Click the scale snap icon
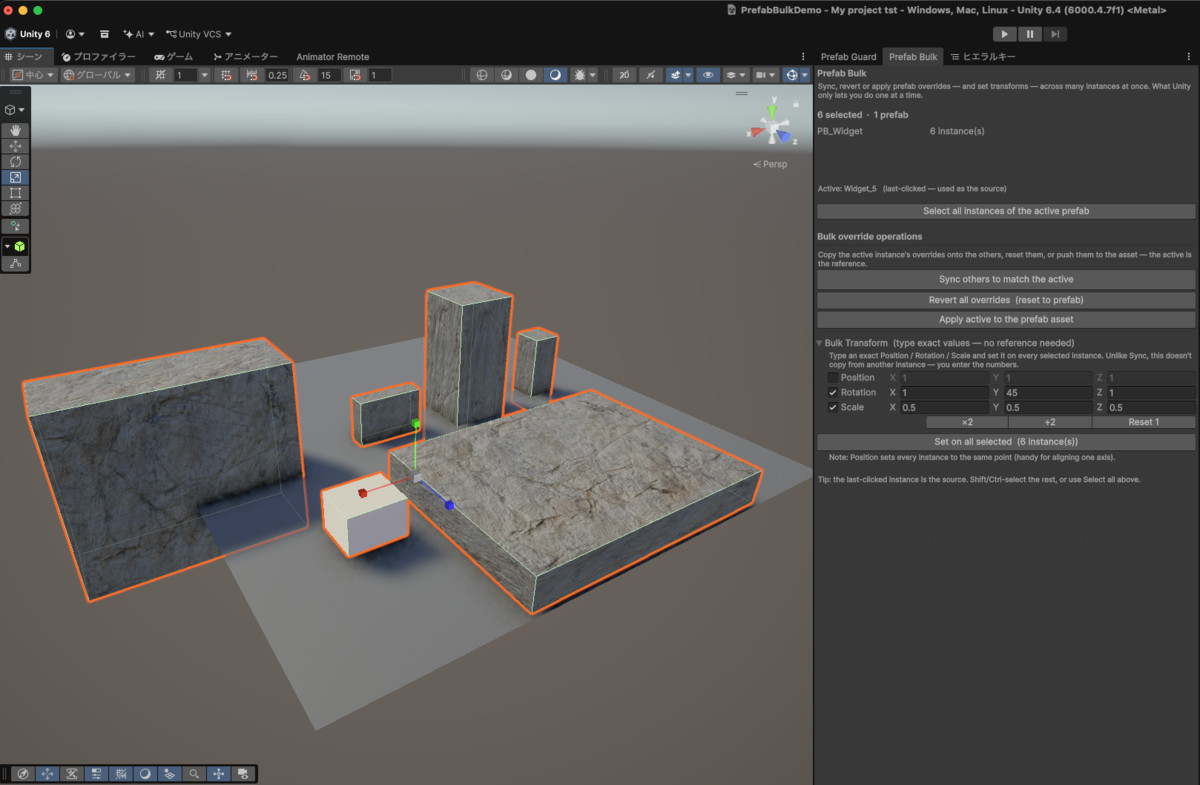Viewport: 1200px width, 785px height. click(x=354, y=75)
